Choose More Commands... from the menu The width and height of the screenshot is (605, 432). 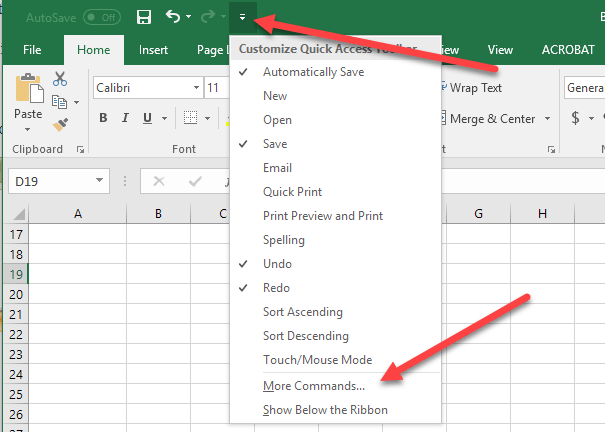(x=314, y=385)
